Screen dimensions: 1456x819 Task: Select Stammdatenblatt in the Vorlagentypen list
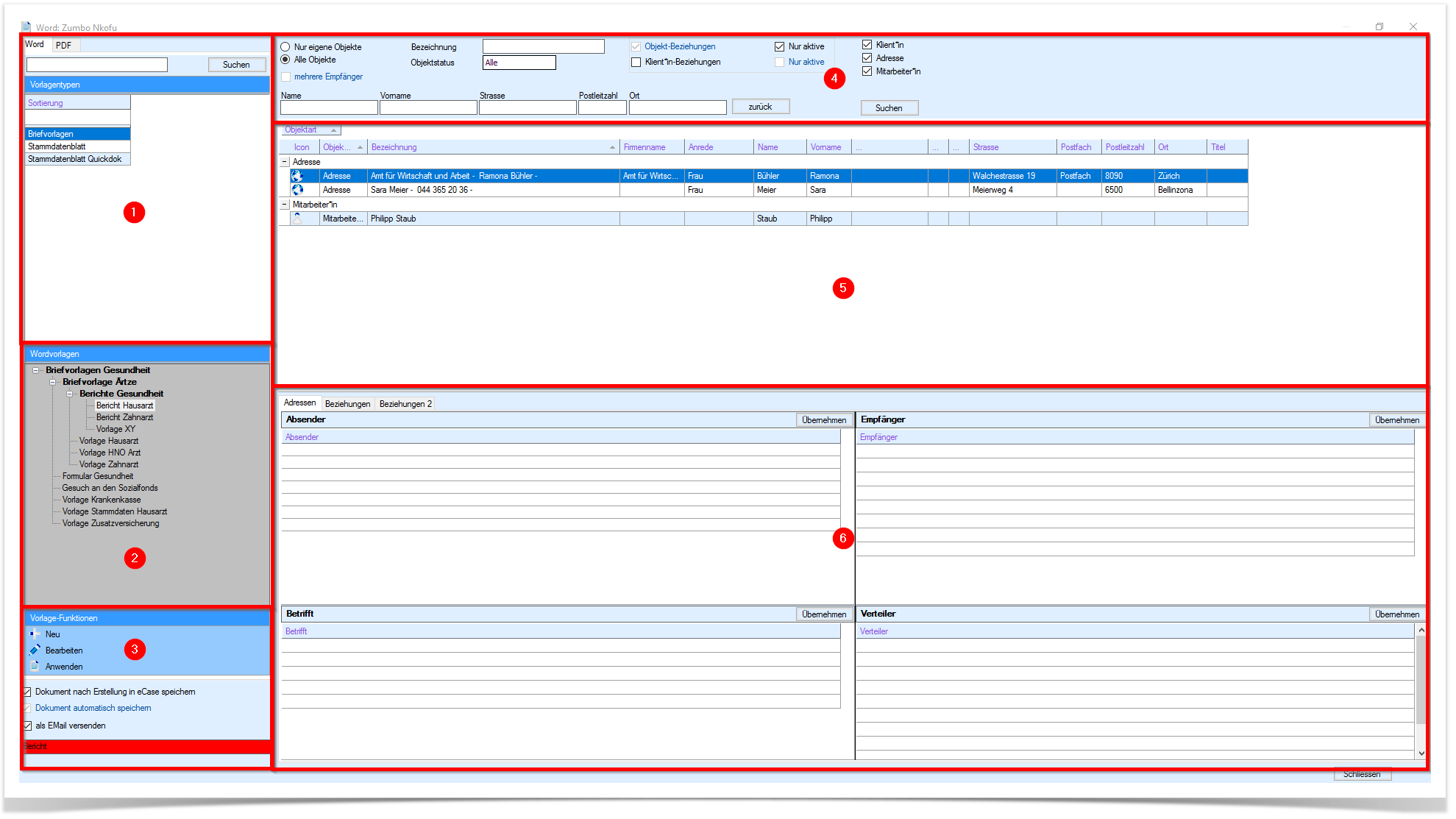coord(78,146)
